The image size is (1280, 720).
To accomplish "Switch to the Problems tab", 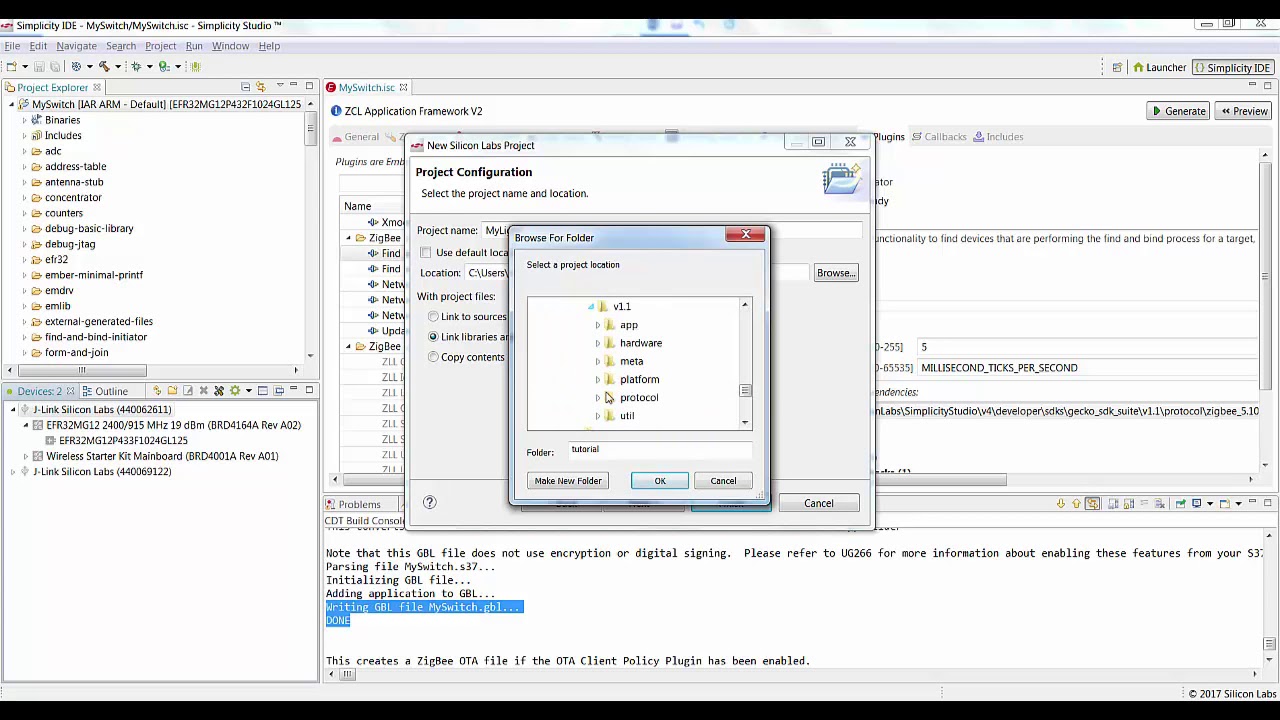I will (x=359, y=505).
